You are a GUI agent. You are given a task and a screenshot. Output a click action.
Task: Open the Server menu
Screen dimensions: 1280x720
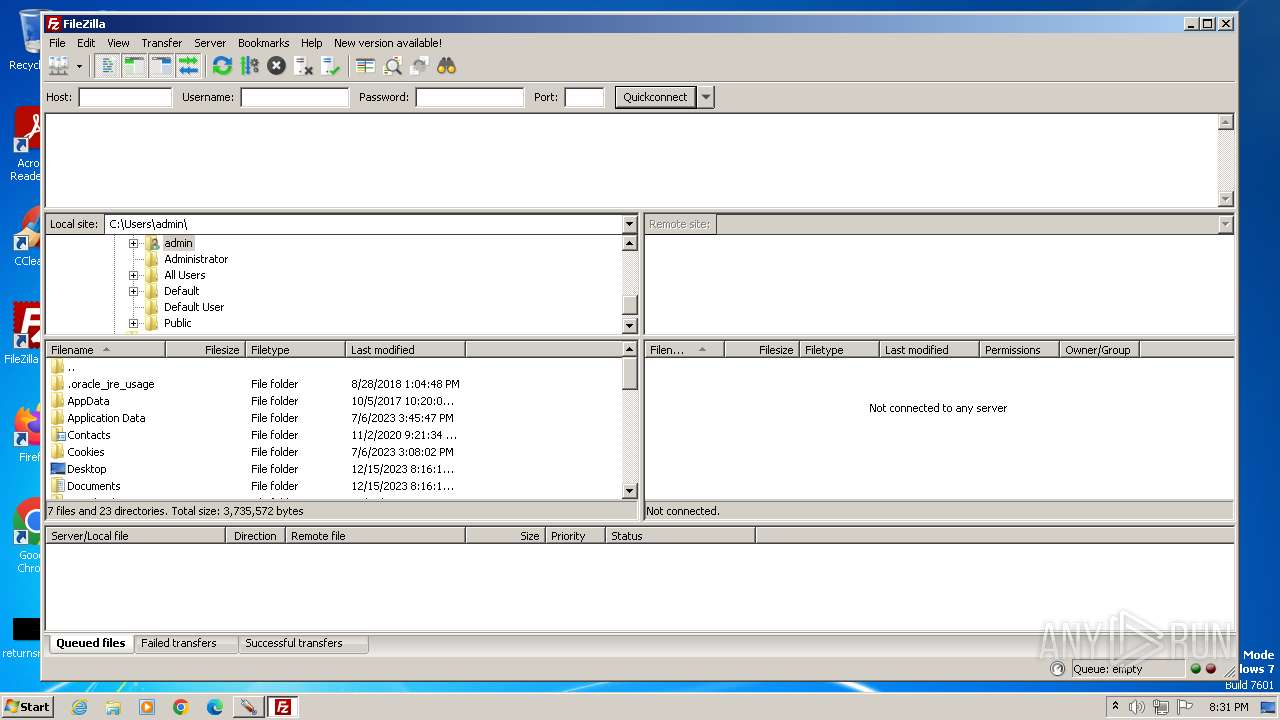210,43
